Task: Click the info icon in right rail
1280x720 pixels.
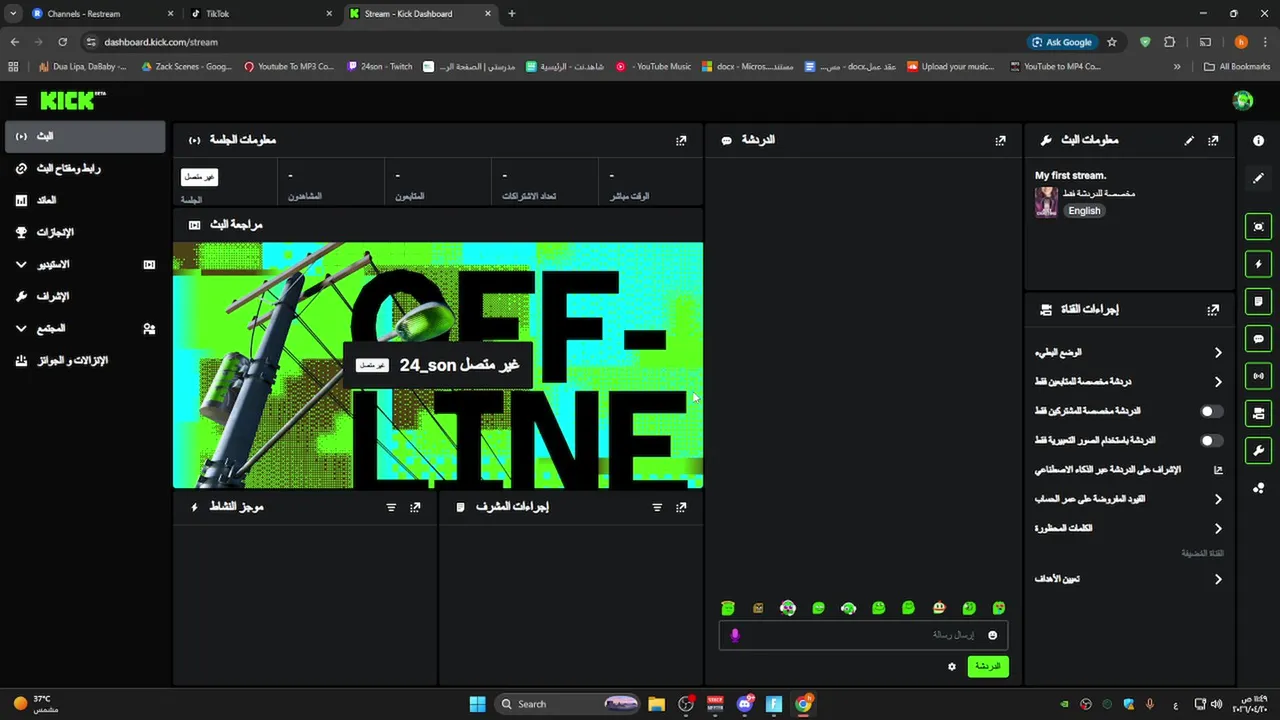Action: coord(1258,141)
